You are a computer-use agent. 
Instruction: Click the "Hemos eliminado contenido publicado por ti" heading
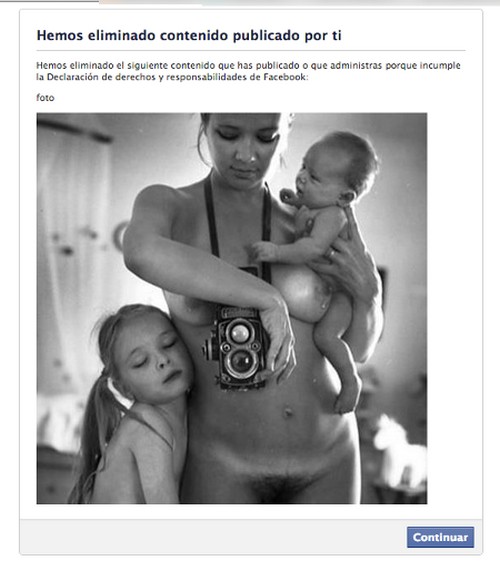coord(189,35)
